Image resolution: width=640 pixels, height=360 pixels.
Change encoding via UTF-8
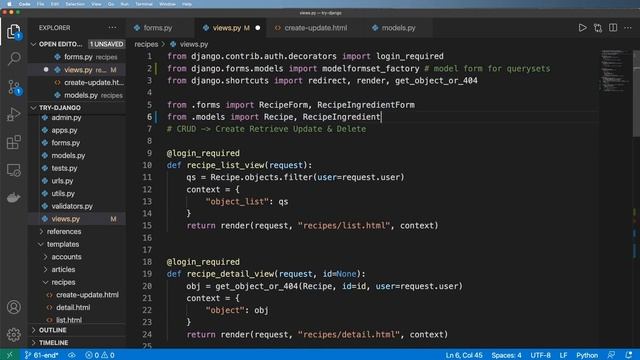(540, 355)
